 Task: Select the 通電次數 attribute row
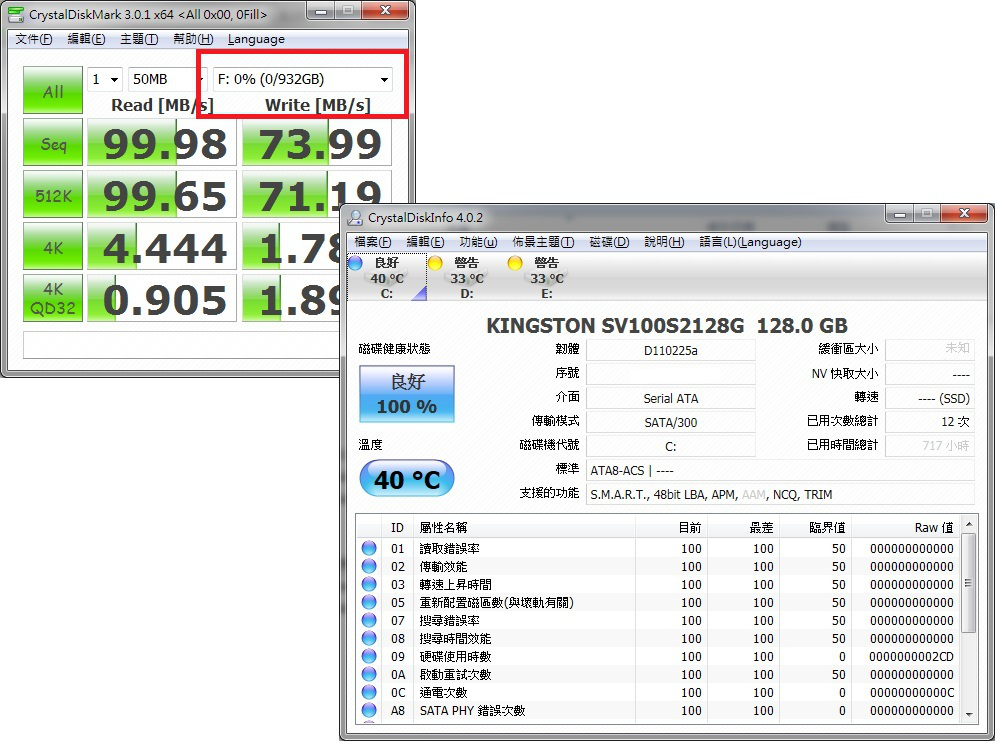[658, 693]
